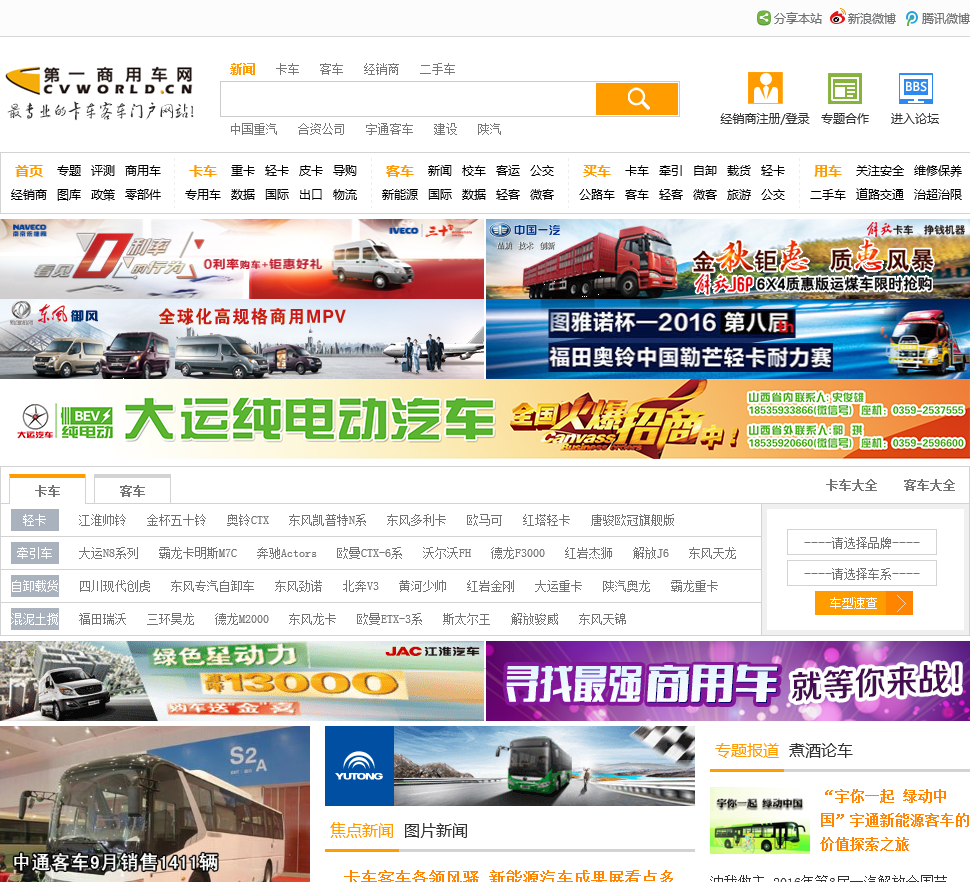970x882 pixels.
Task: Open 奥铃CTX light truck link
Action: pyautogui.click(x=247, y=520)
